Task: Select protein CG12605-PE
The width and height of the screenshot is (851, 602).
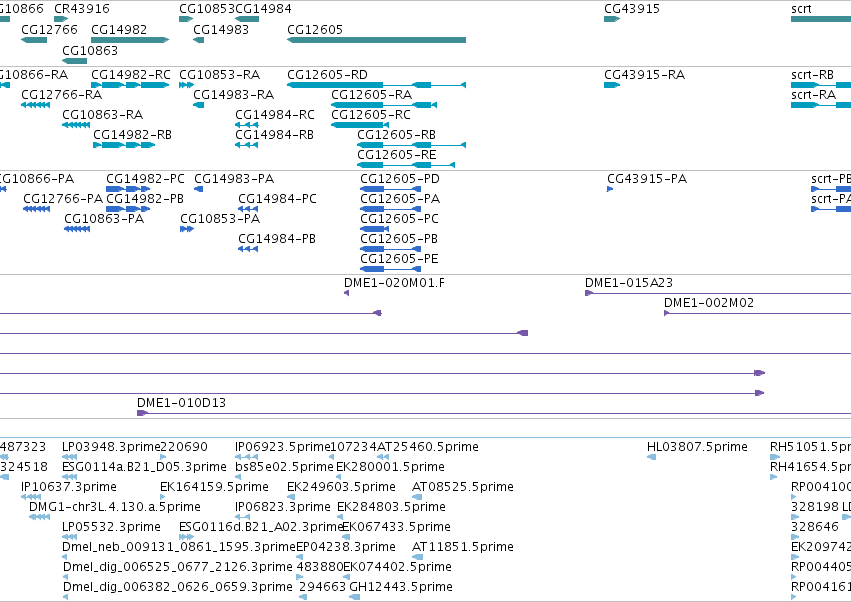Action: pos(399,259)
